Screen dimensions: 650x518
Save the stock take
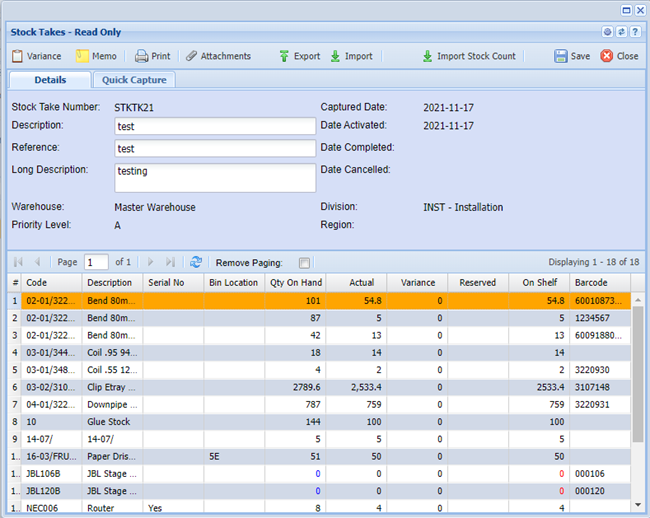(572, 56)
